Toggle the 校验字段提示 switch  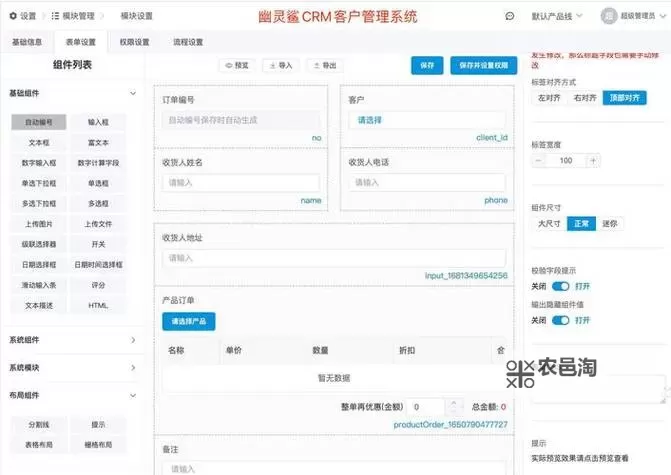point(560,286)
